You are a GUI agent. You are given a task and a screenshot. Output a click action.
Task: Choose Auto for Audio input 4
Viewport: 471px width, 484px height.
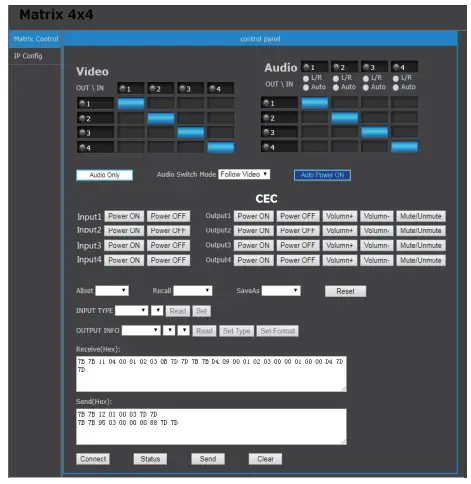(396, 88)
